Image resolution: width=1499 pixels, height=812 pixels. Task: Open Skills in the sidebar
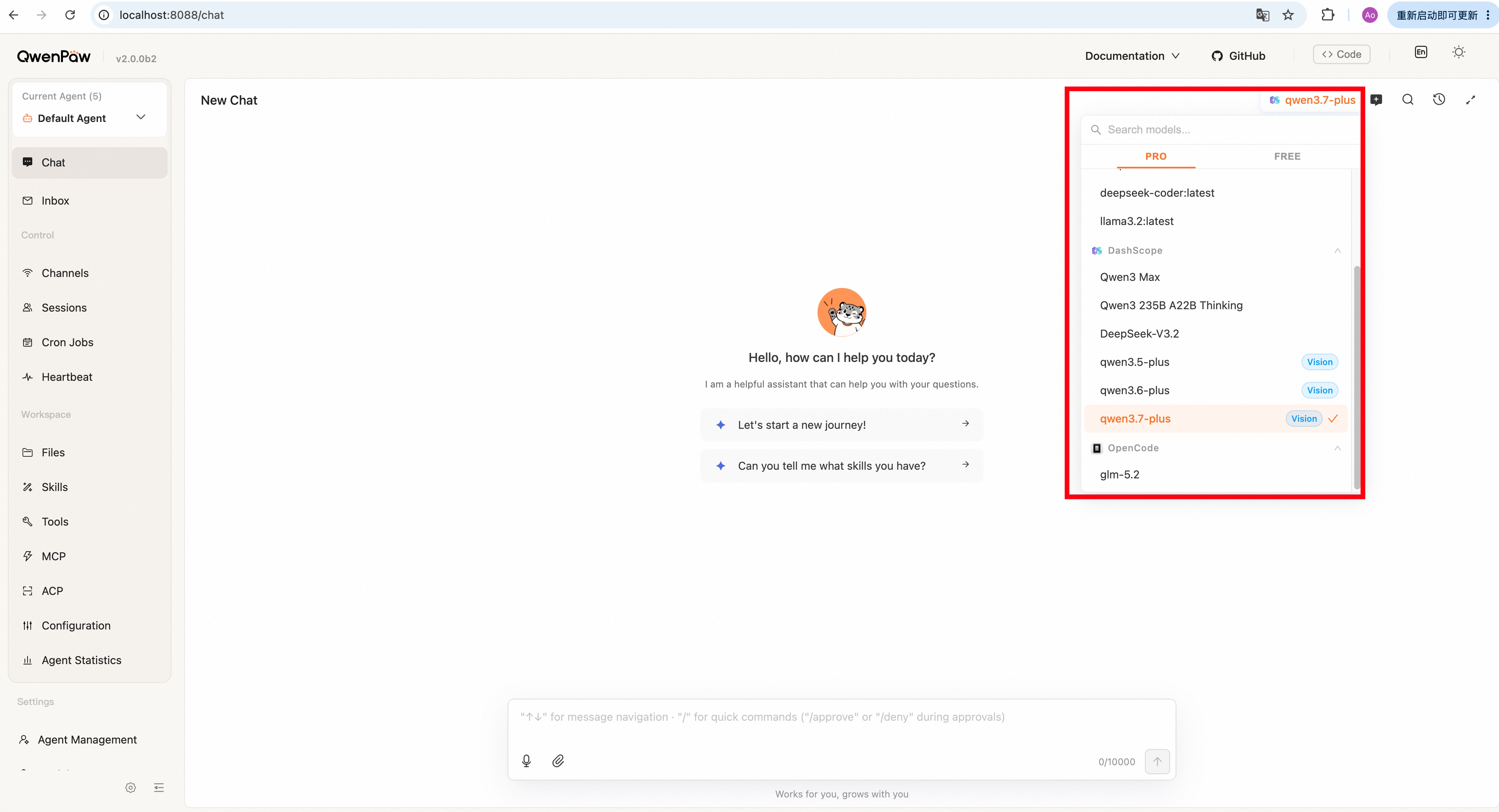[x=90, y=487]
